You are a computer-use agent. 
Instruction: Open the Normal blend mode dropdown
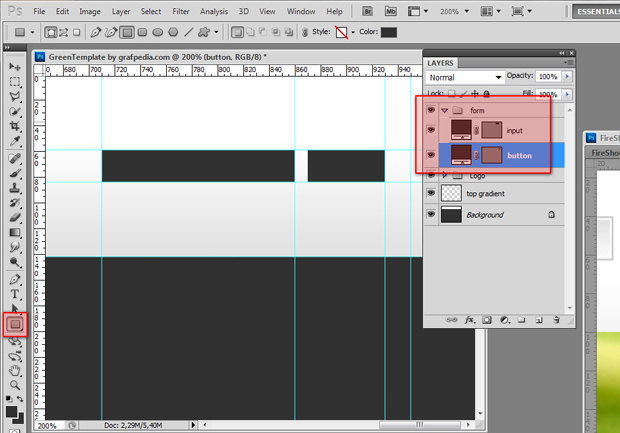(465, 78)
